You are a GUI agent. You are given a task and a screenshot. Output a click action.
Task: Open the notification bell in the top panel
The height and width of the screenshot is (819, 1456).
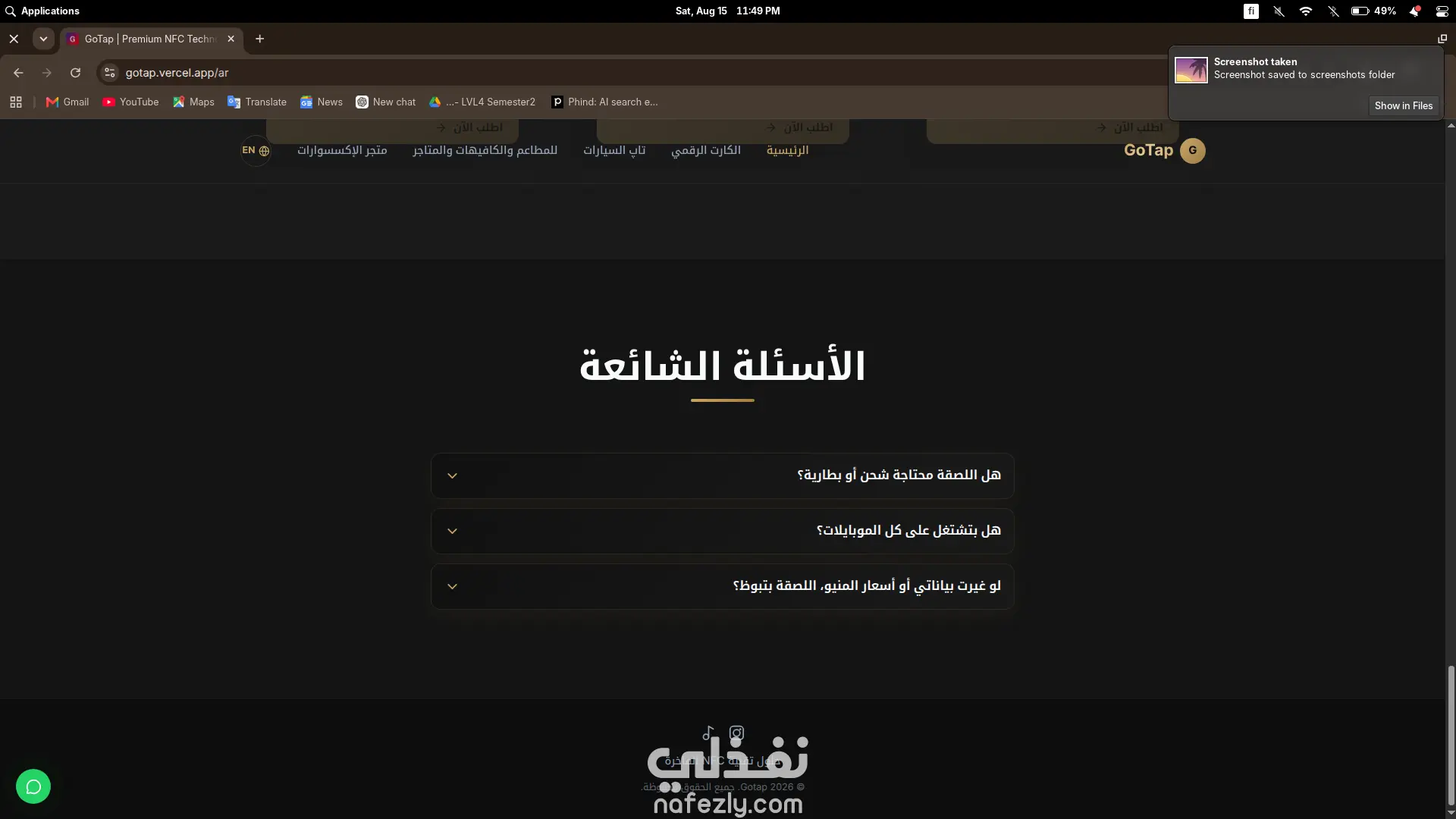1414,11
